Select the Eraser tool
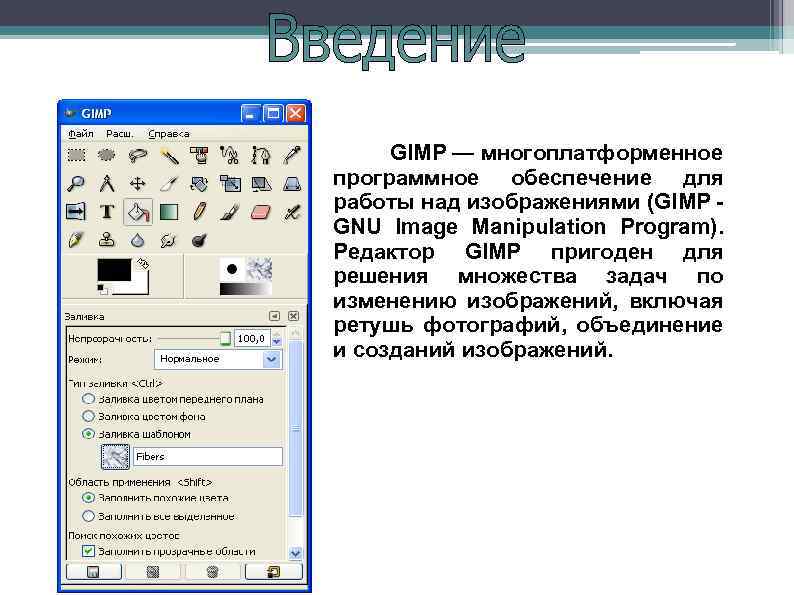This screenshot has height=595, width=794. pos(261,212)
